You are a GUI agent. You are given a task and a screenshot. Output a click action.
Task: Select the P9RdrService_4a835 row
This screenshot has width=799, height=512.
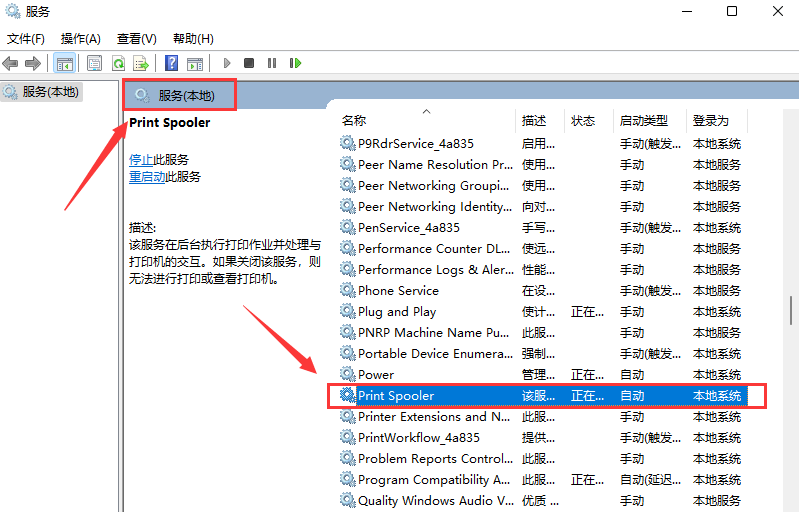point(543,144)
